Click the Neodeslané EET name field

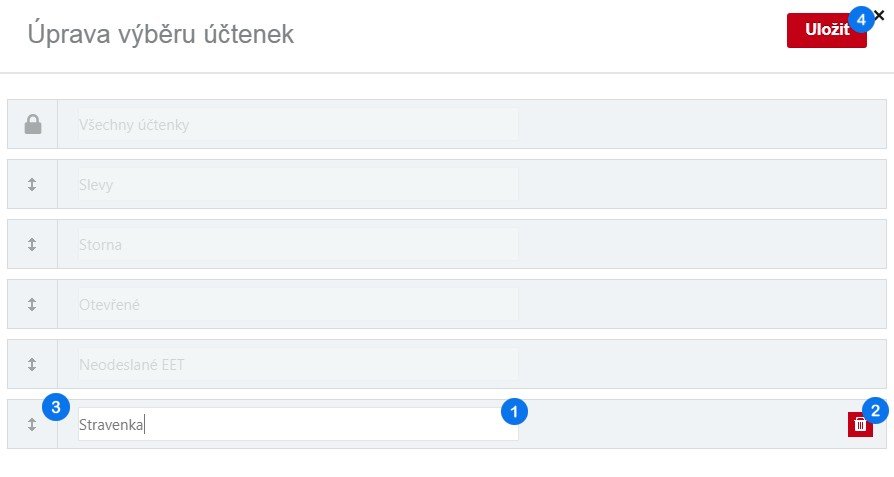[298, 364]
